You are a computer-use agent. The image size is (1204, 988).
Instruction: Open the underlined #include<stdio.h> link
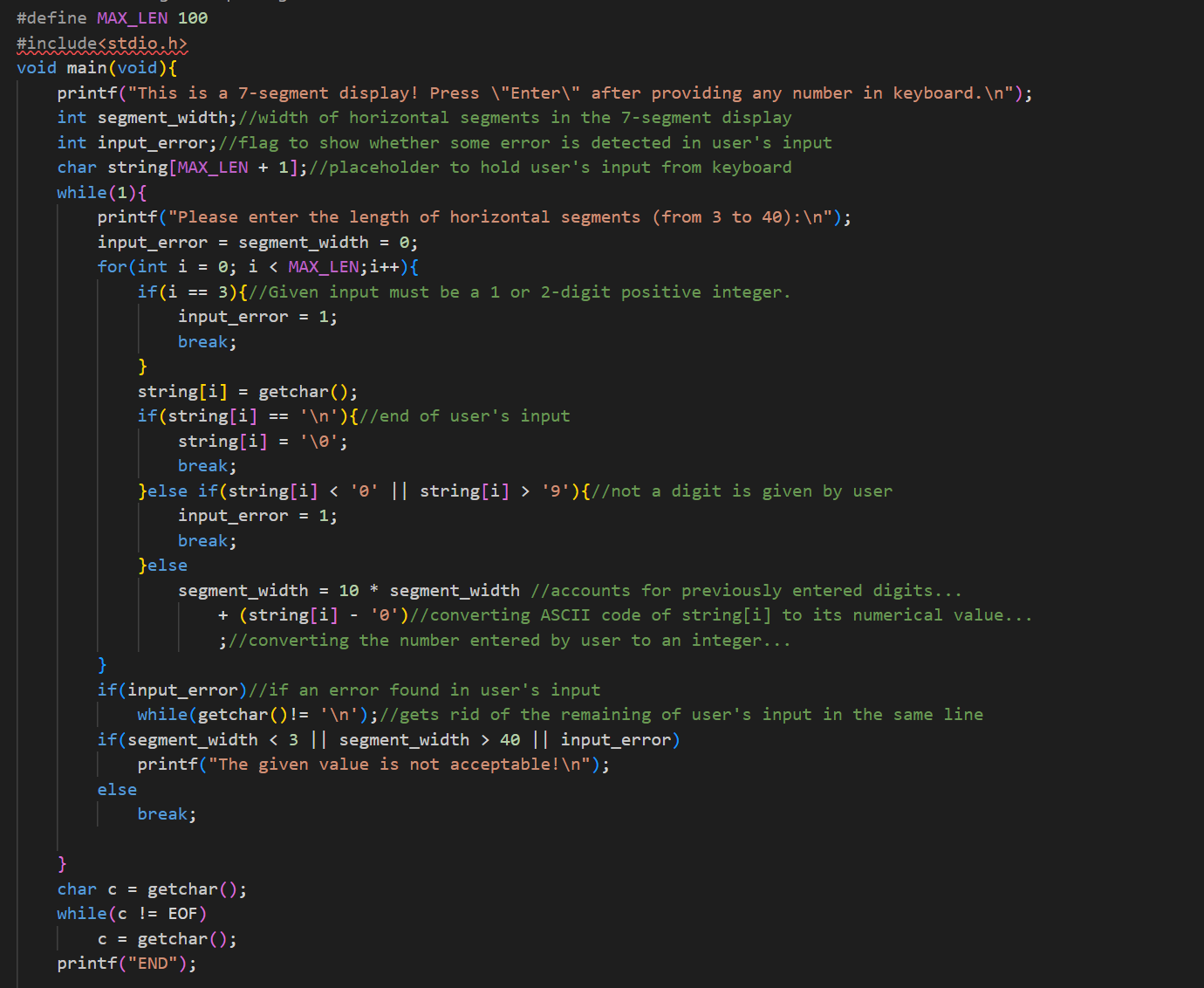[x=102, y=42]
